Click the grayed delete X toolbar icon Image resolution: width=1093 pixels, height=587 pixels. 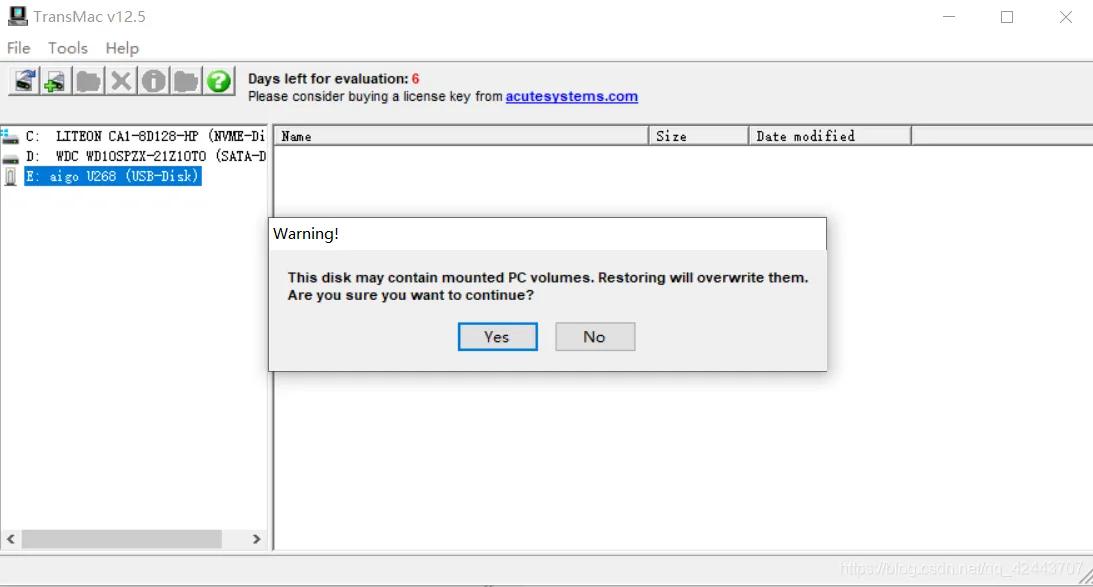[121, 82]
